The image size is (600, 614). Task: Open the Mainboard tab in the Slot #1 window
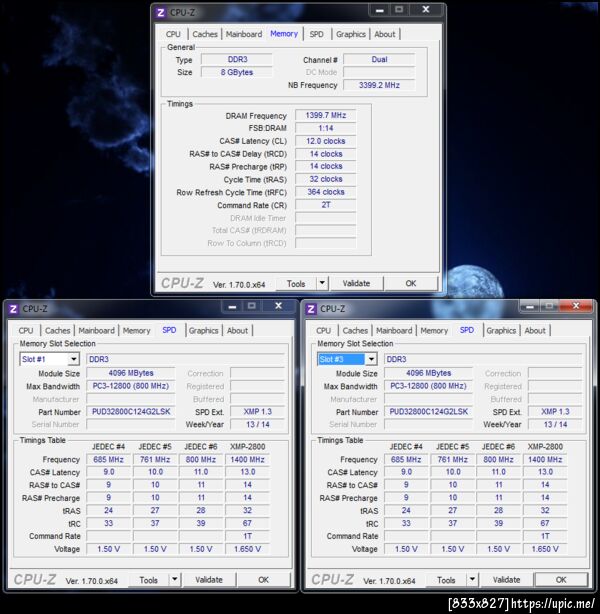coord(97,331)
